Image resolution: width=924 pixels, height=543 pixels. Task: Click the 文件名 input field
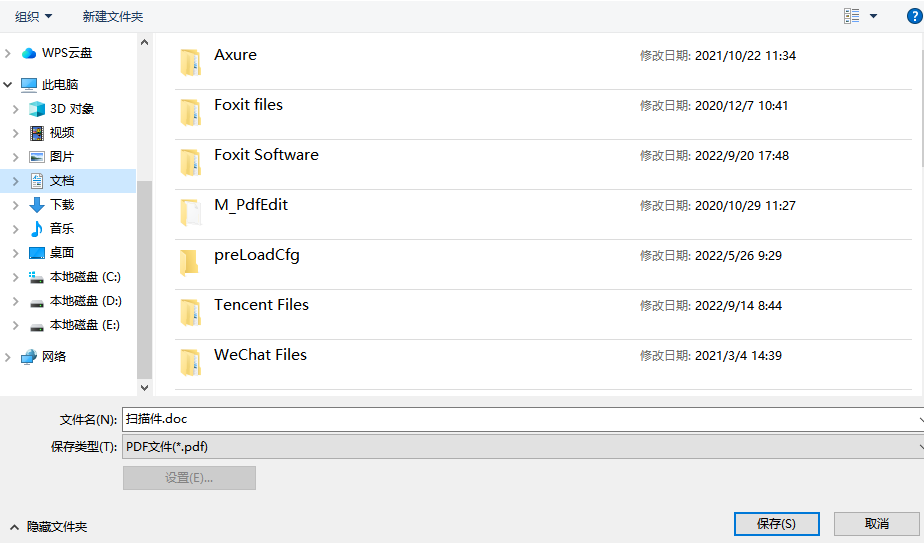(518, 419)
